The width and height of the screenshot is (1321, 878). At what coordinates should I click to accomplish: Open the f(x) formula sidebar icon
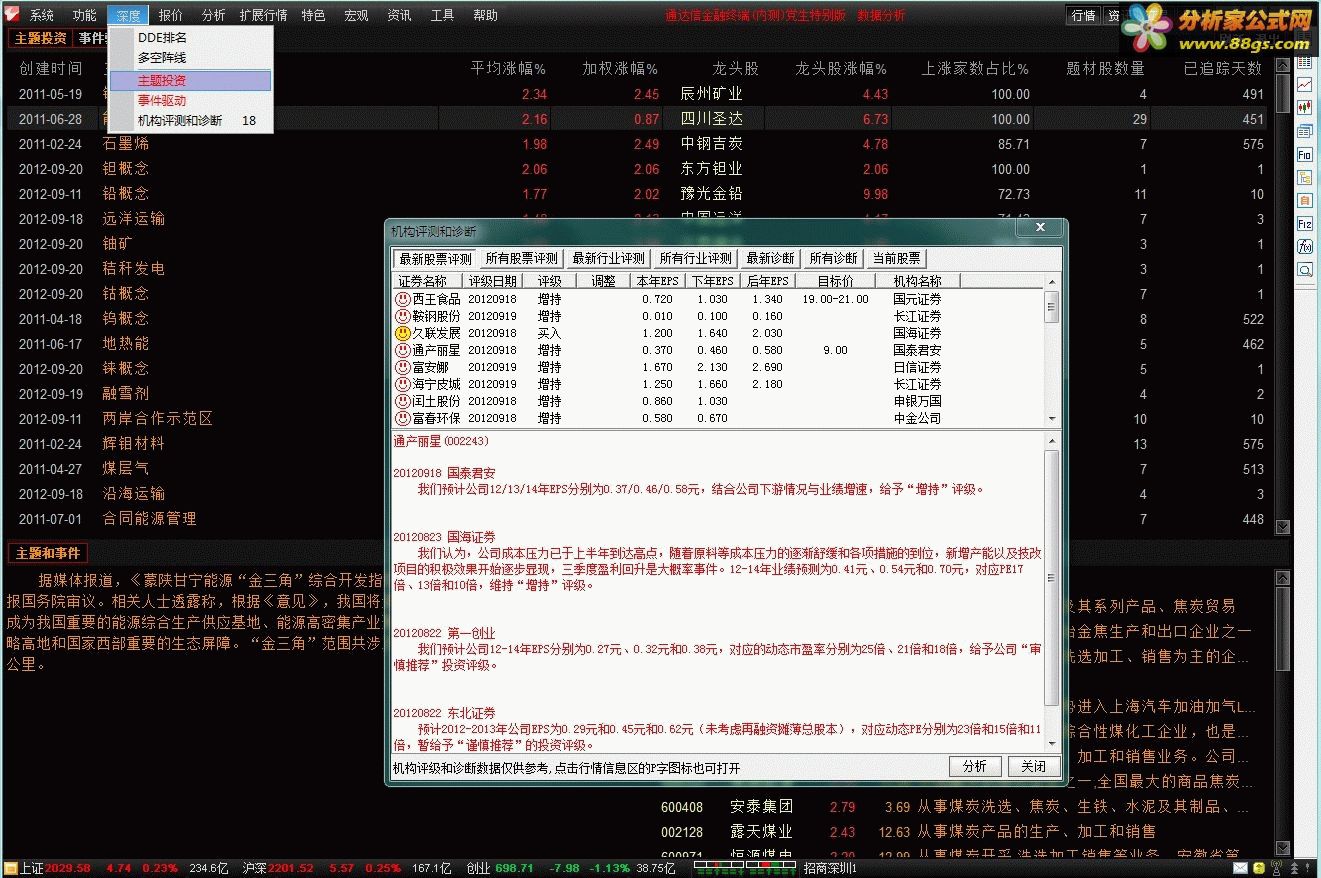1305,247
